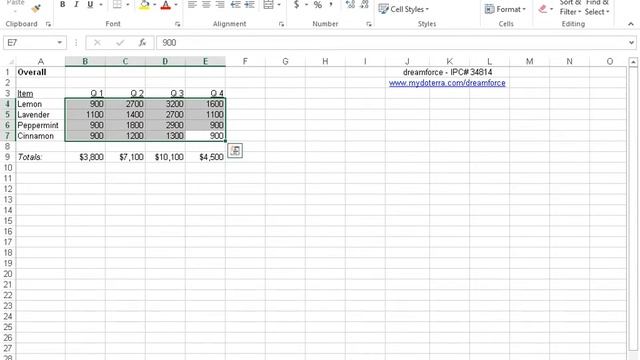Increase the cell indent
Viewport: 640px width, 360px height.
coord(249,4)
